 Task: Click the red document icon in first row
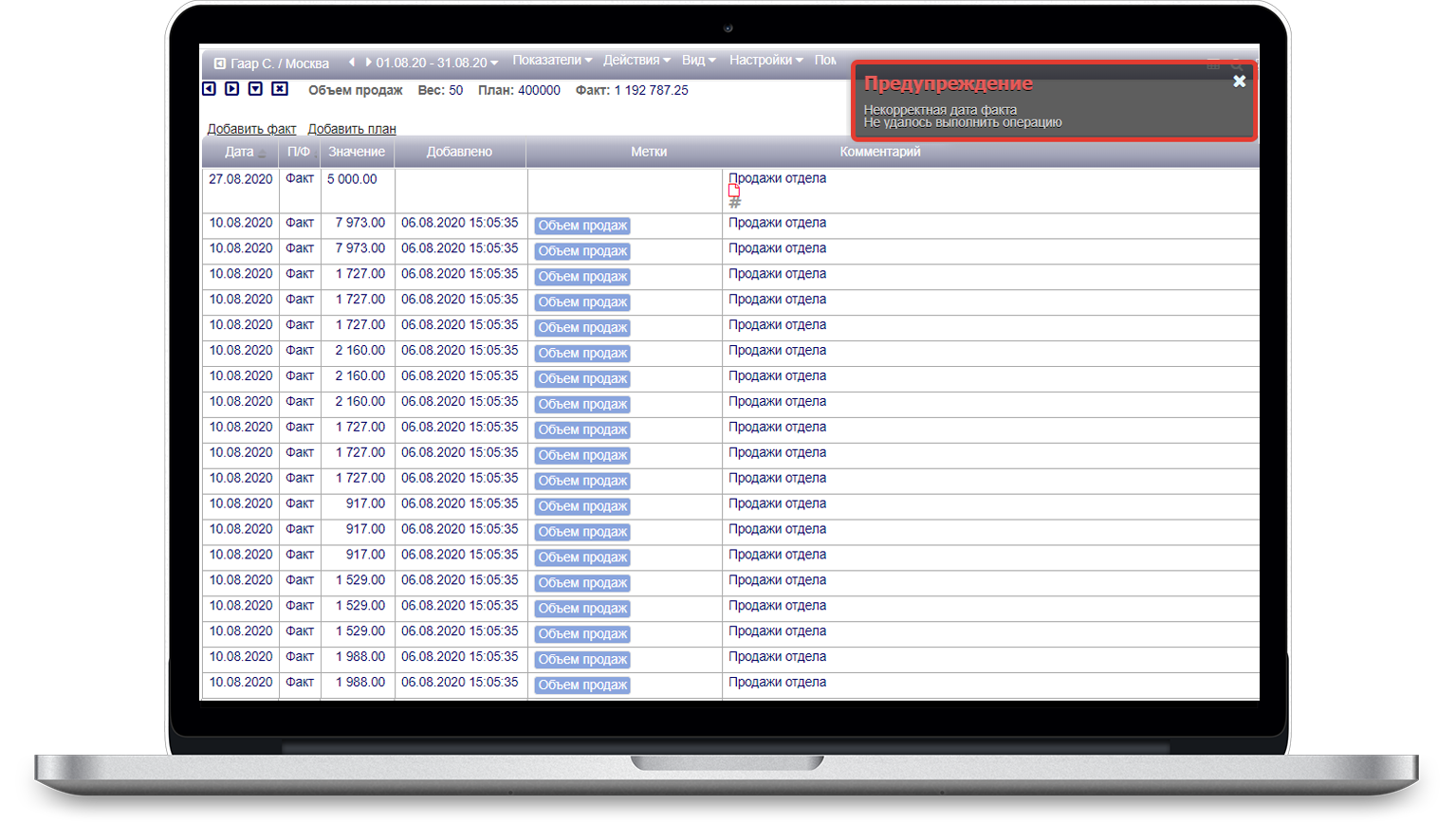[x=734, y=191]
